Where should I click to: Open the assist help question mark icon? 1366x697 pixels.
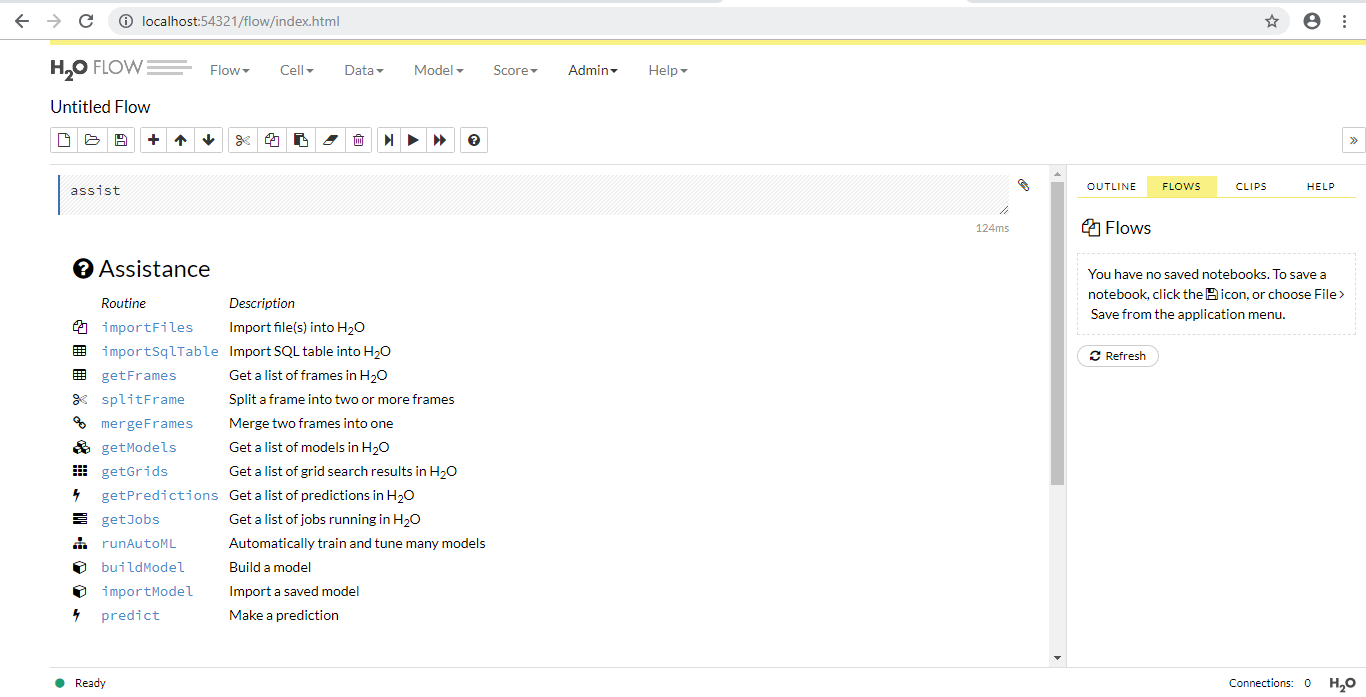(x=474, y=140)
